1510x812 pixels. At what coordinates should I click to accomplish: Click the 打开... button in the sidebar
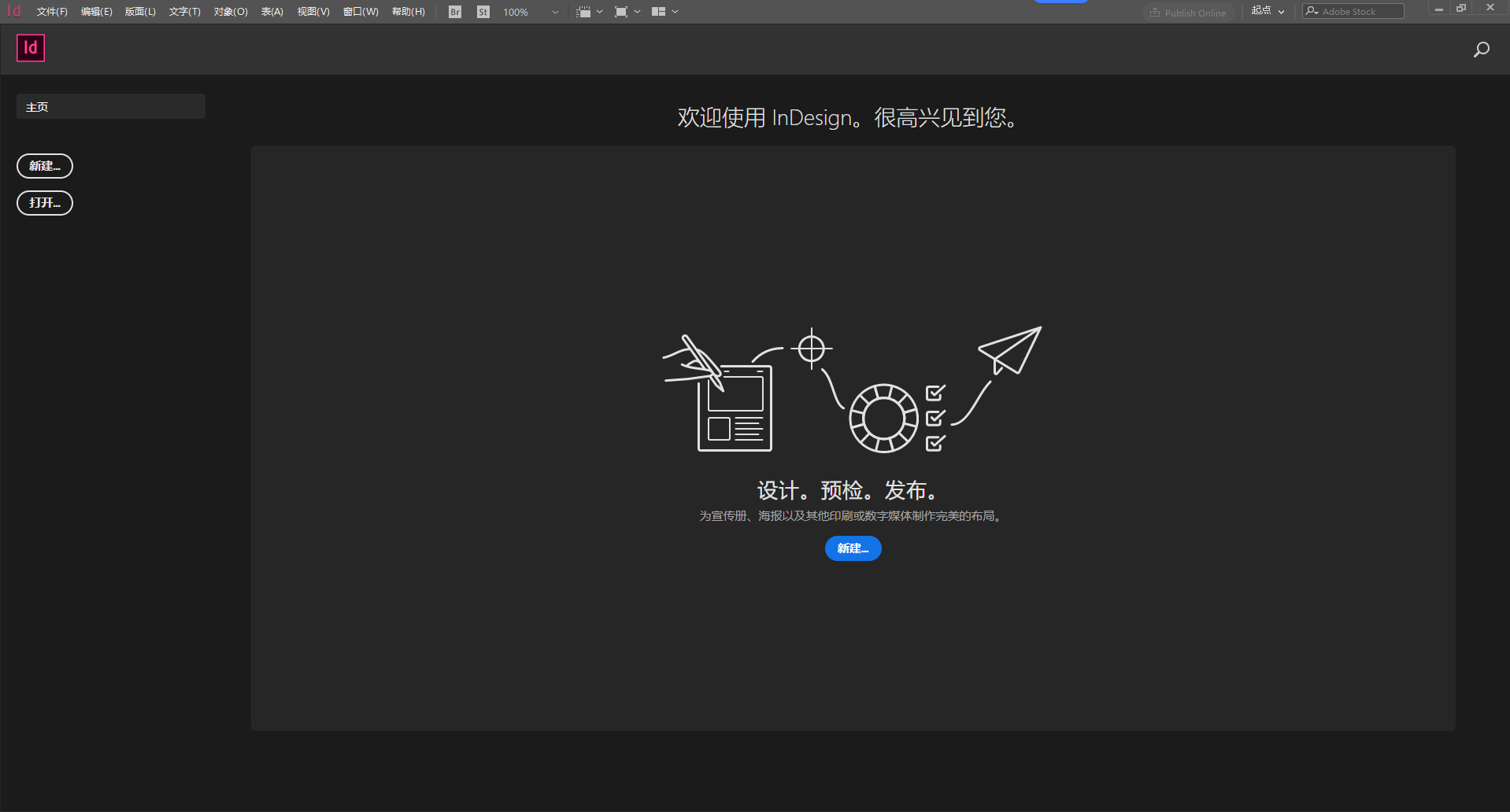[44, 202]
